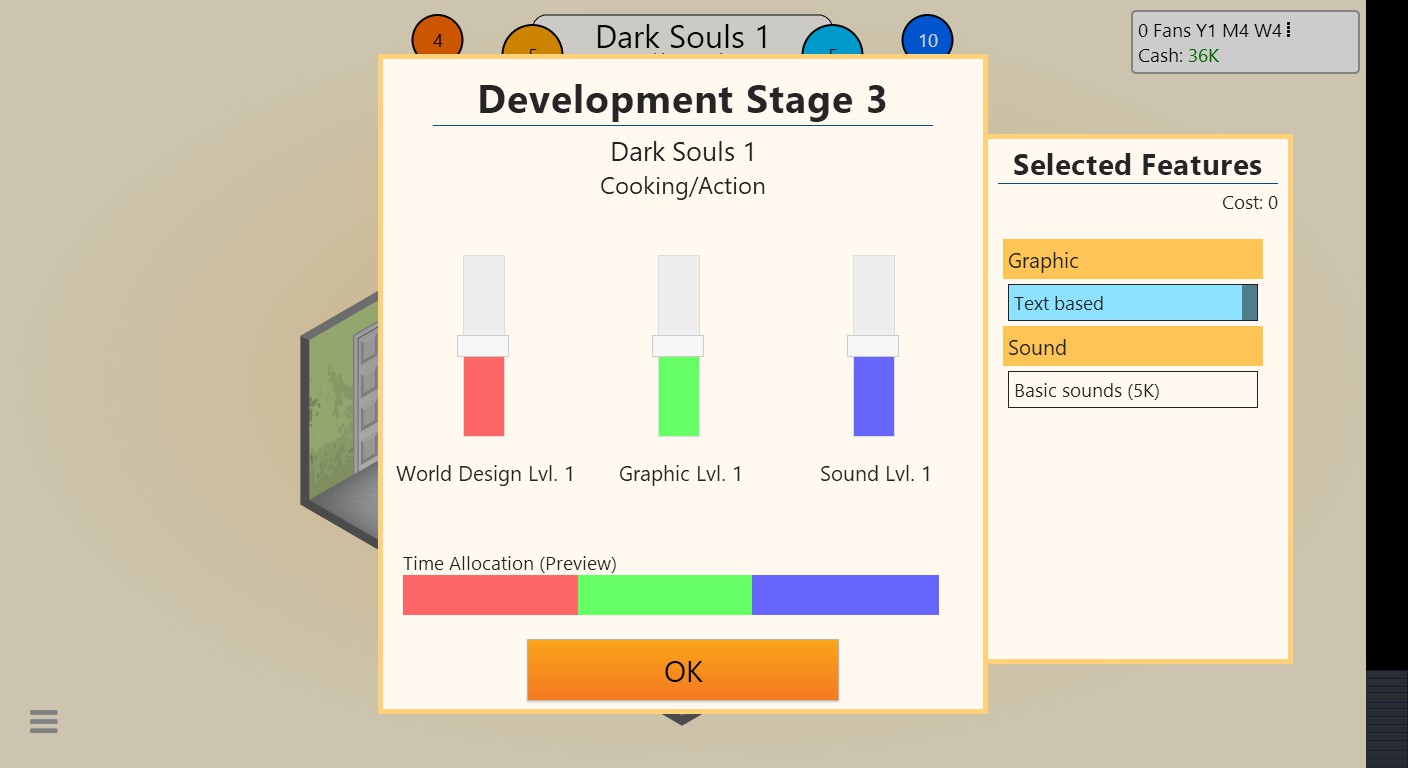Adjust the Graphic level slider handle
This screenshot has width=1408, height=768.
point(678,346)
